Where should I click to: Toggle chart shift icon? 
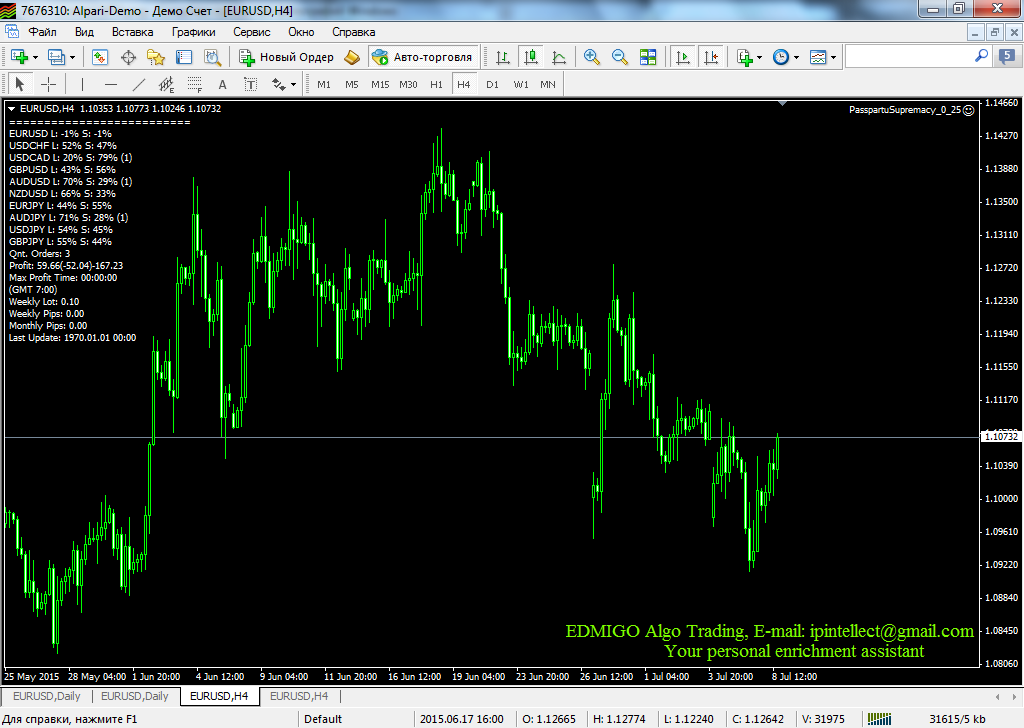[711, 57]
